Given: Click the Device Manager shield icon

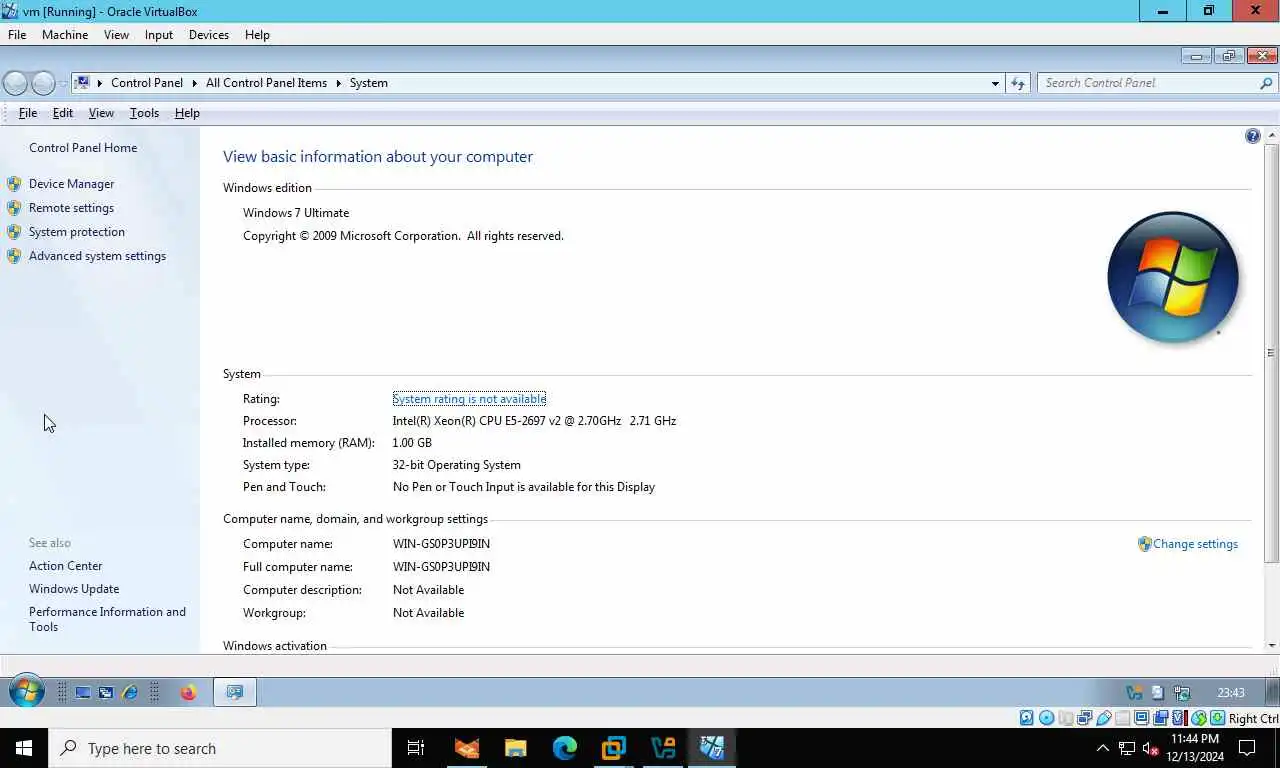Looking at the screenshot, I should [x=14, y=184].
